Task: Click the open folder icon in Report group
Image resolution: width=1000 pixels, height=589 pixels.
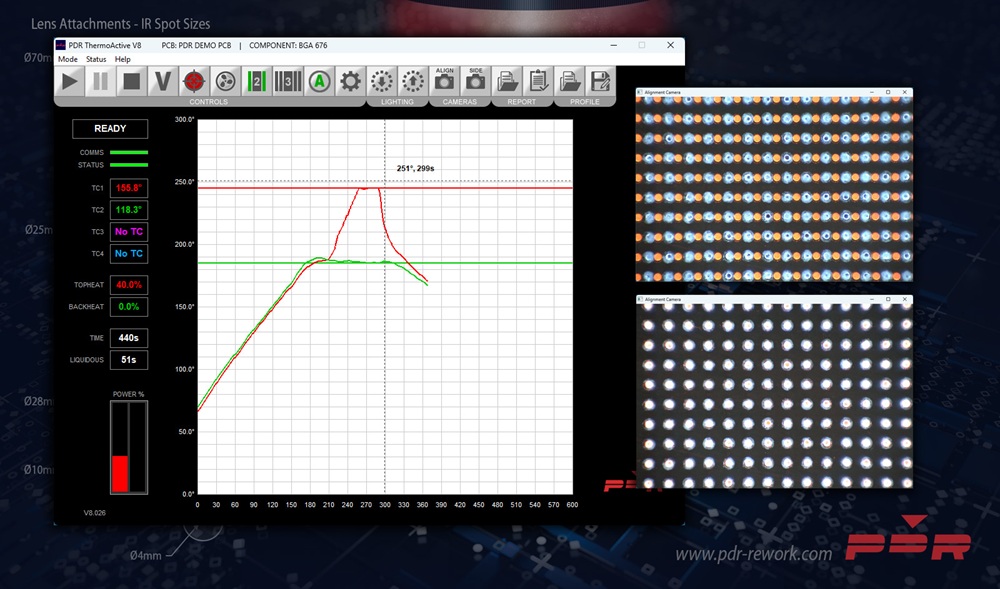Action: tap(508, 81)
